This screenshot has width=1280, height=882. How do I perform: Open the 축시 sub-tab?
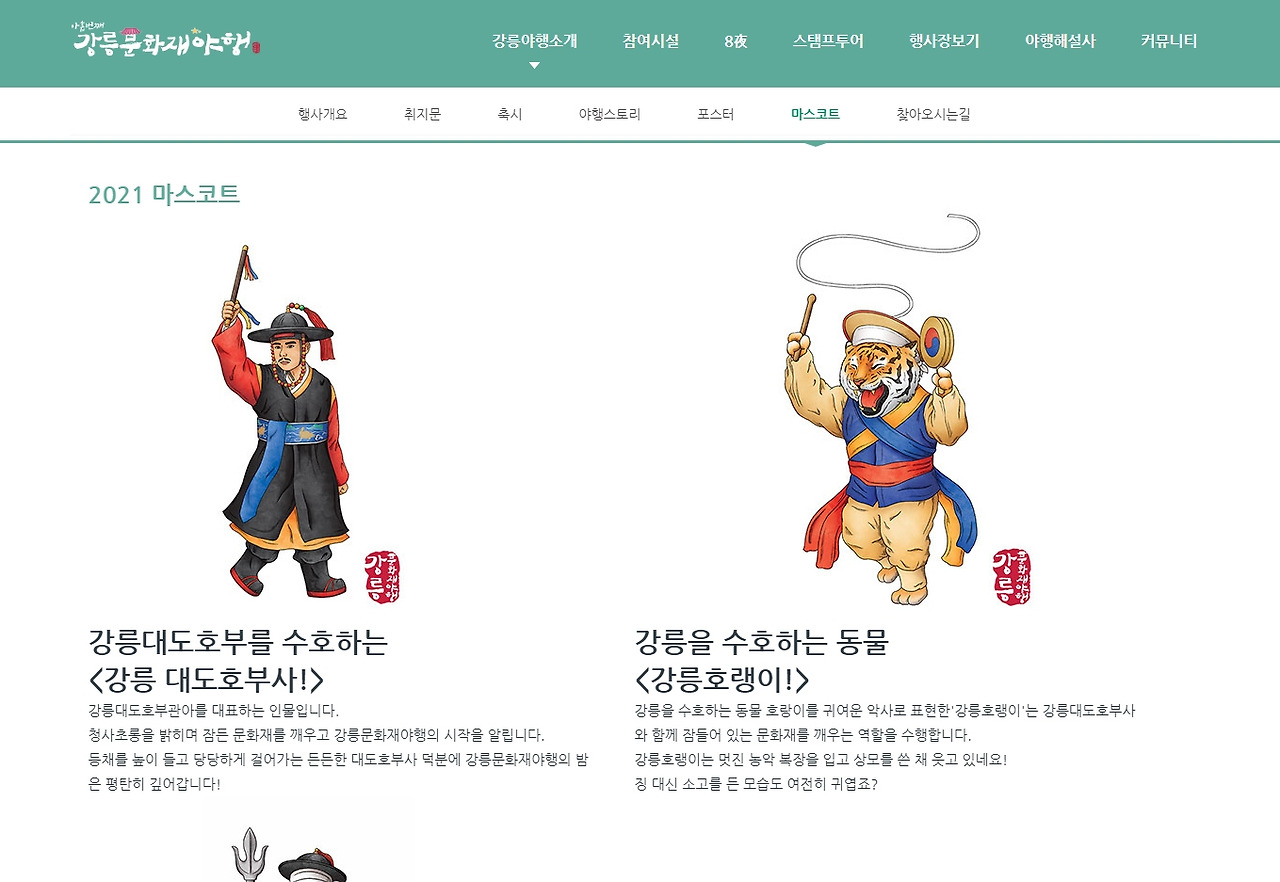click(509, 114)
